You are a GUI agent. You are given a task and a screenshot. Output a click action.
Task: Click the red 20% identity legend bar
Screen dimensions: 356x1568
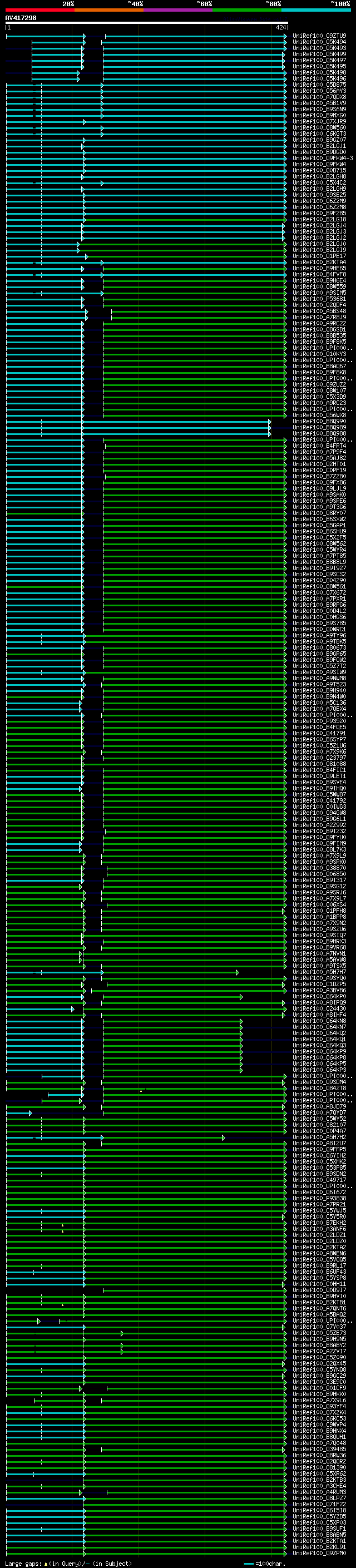[39, 10]
